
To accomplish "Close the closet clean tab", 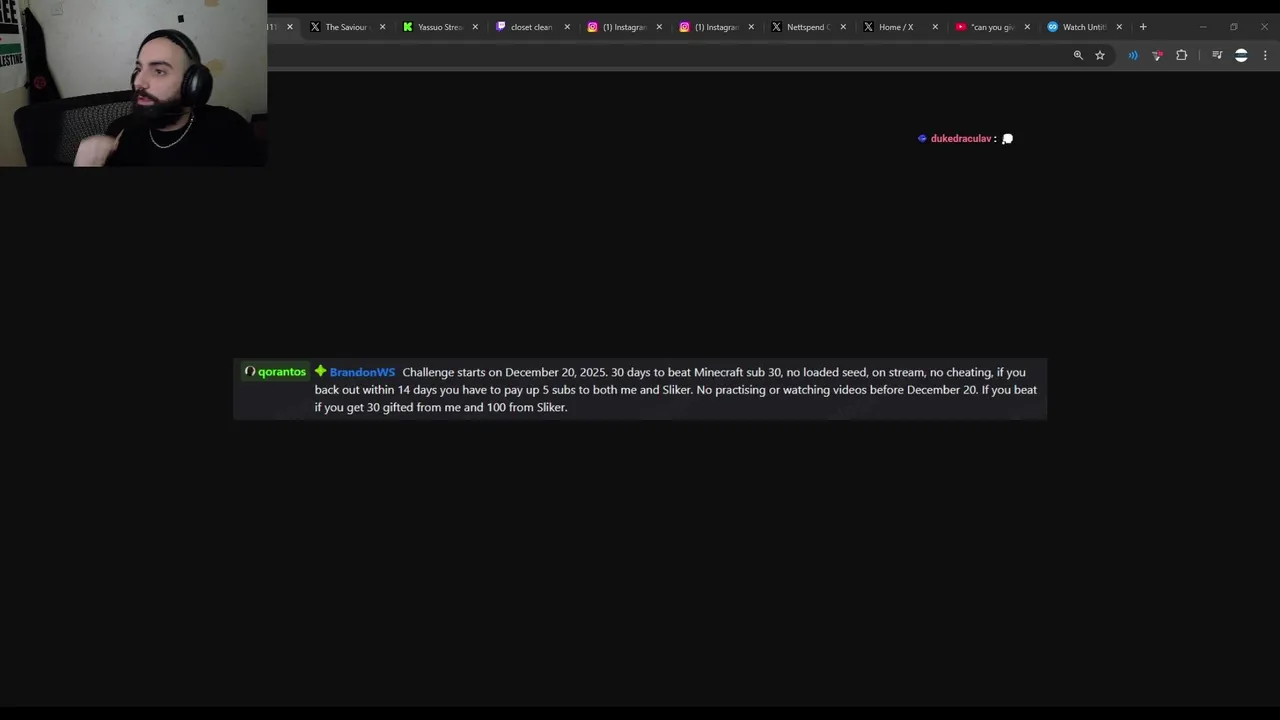I will [567, 27].
